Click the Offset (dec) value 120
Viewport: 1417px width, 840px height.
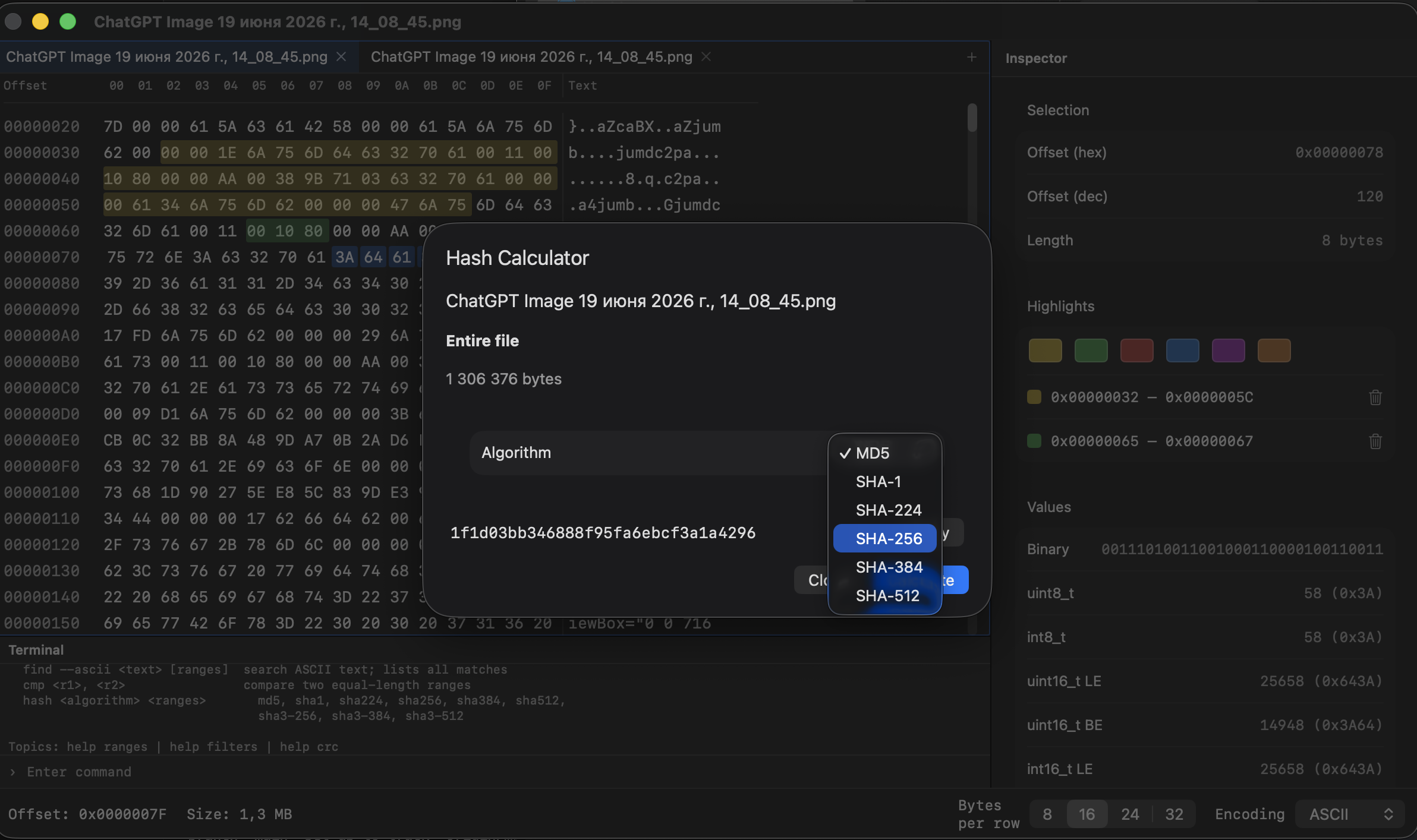tap(1370, 196)
